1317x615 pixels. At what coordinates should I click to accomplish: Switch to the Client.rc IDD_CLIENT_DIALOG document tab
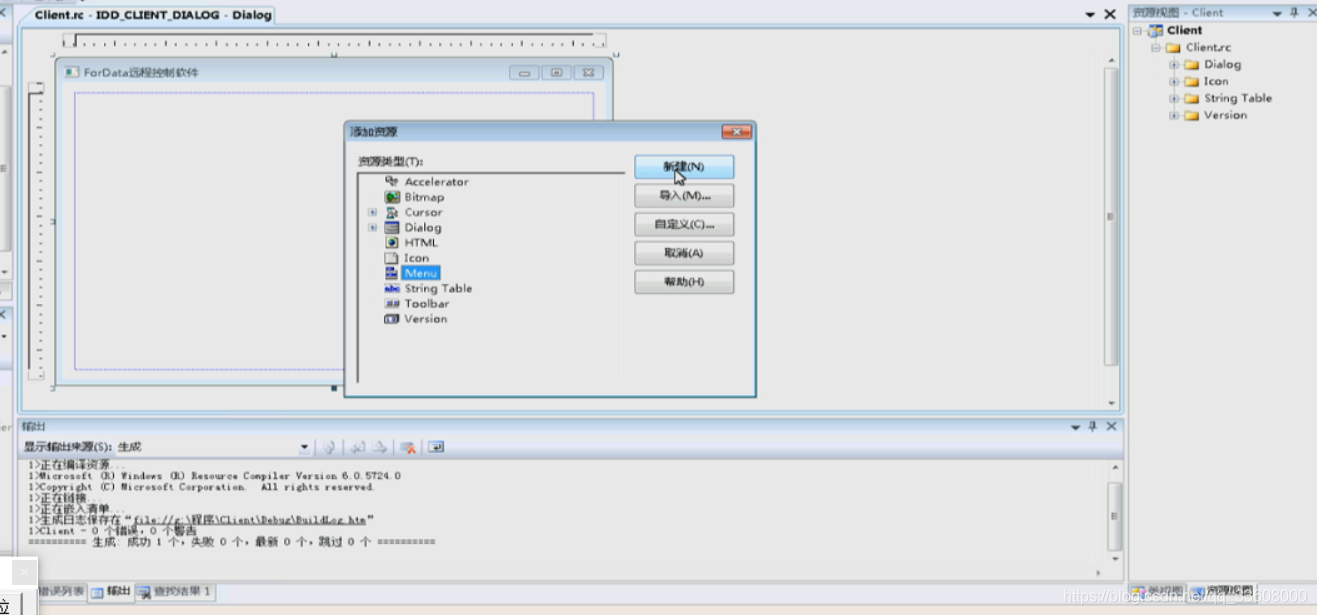151,15
